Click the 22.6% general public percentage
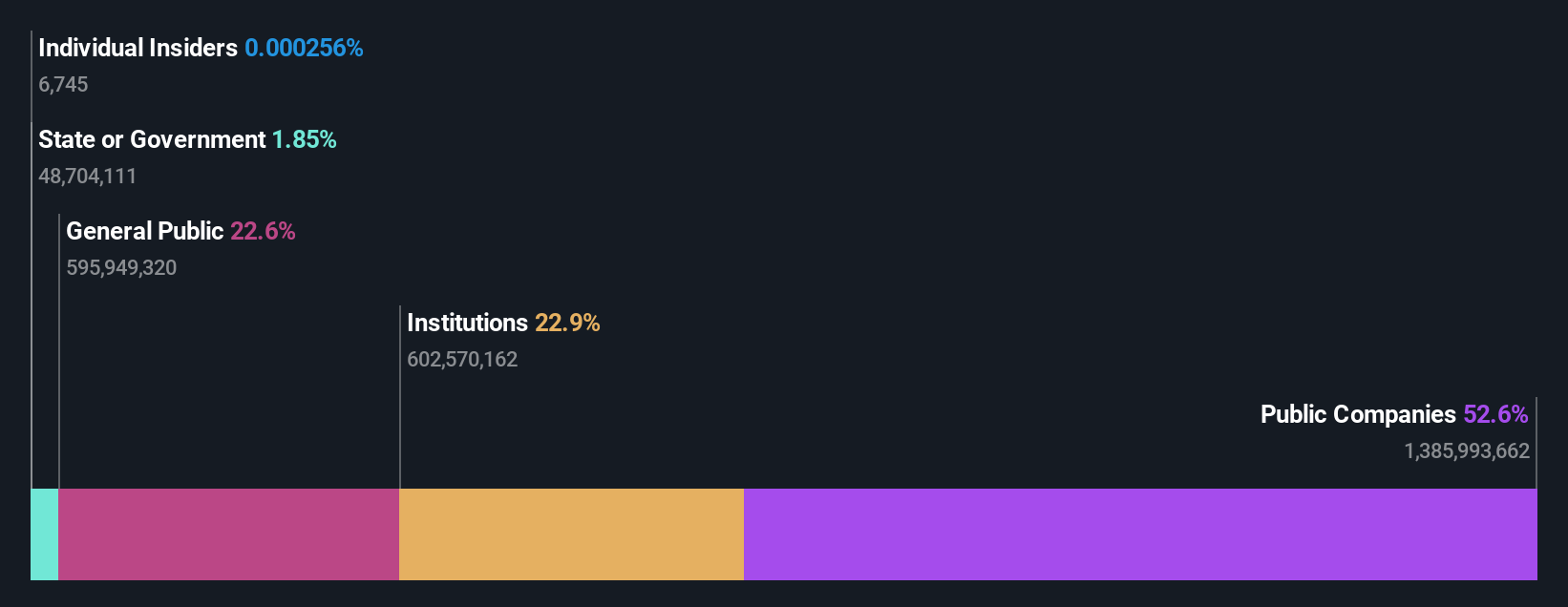Image resolution: width=1568 pixels, height=607 pixels. click(263, 231)
